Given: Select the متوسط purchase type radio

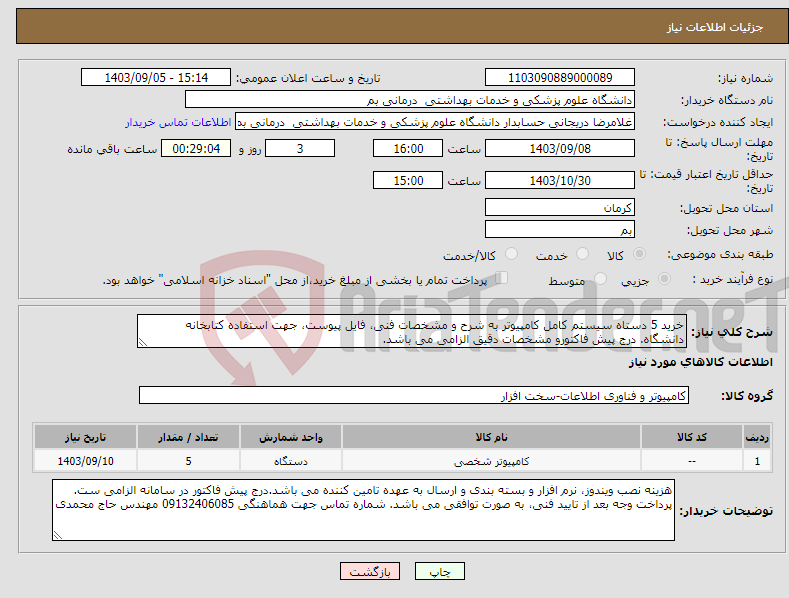Looking at the screenshot, I should (x=600, y=278).
